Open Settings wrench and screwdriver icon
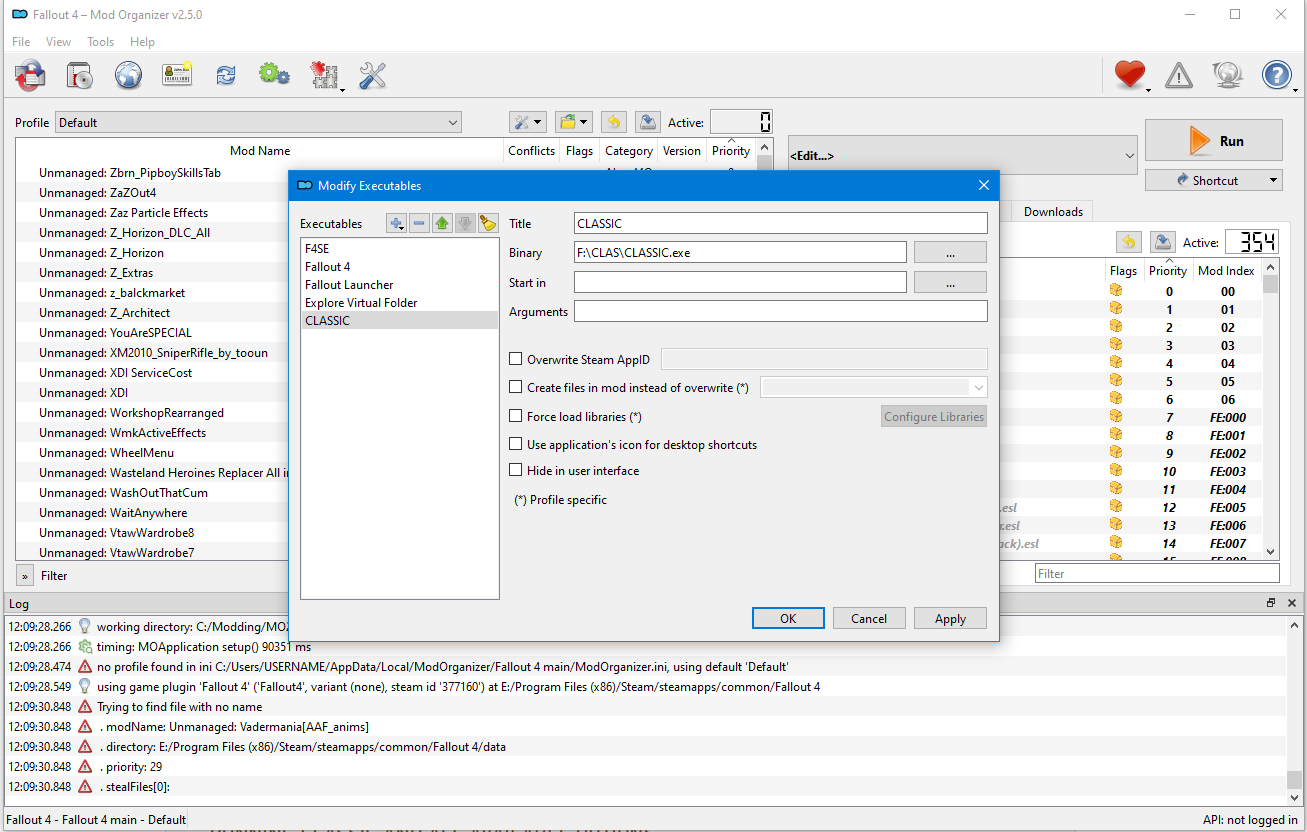Image resolution: width=1307 pixels, height=832 pixels. click(x=372, y=75)
